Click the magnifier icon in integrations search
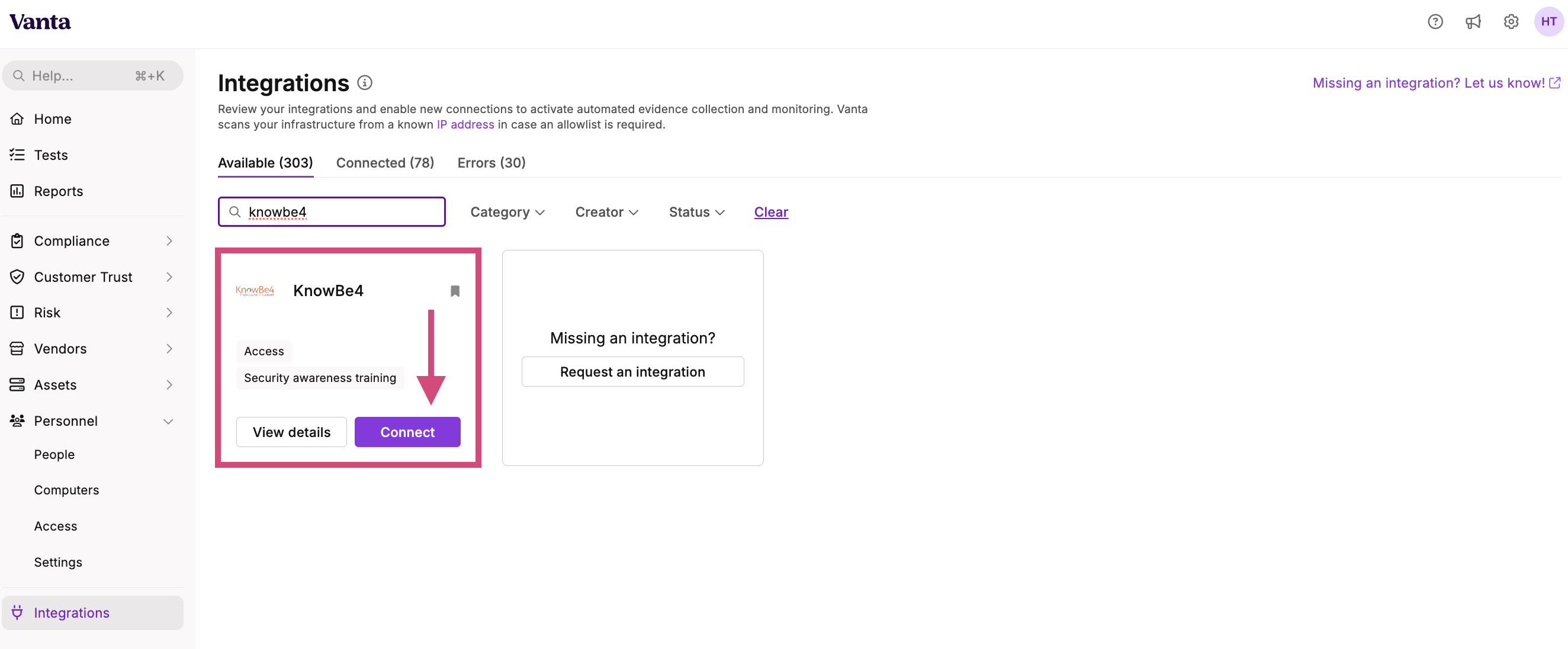 tap(235, 212)
